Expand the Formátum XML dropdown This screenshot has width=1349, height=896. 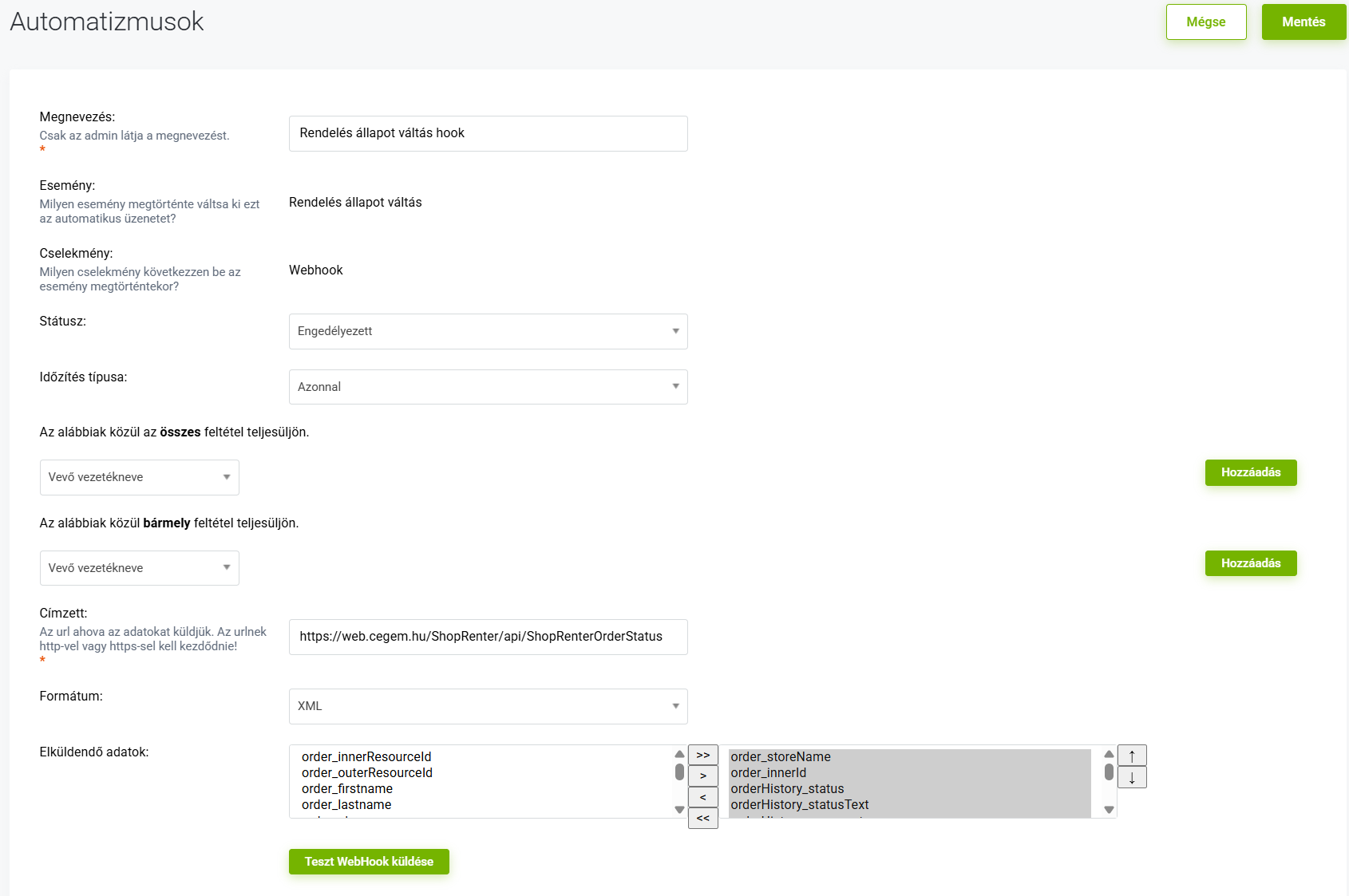488,706
